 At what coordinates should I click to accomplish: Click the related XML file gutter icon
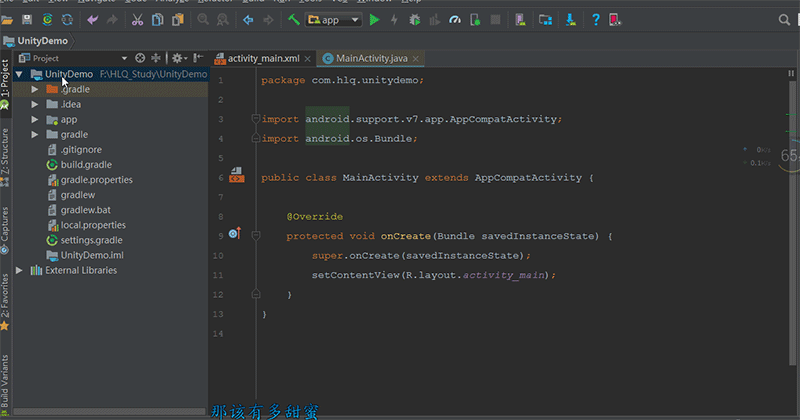[236, 177]
